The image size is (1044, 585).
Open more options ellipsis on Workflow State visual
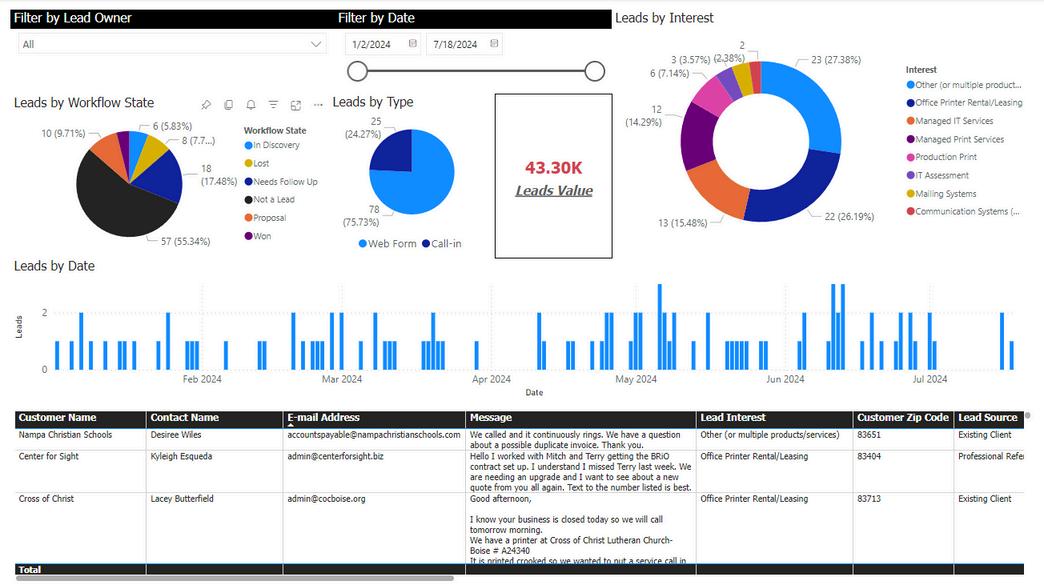pyautogui.click(x=318, y=105)
